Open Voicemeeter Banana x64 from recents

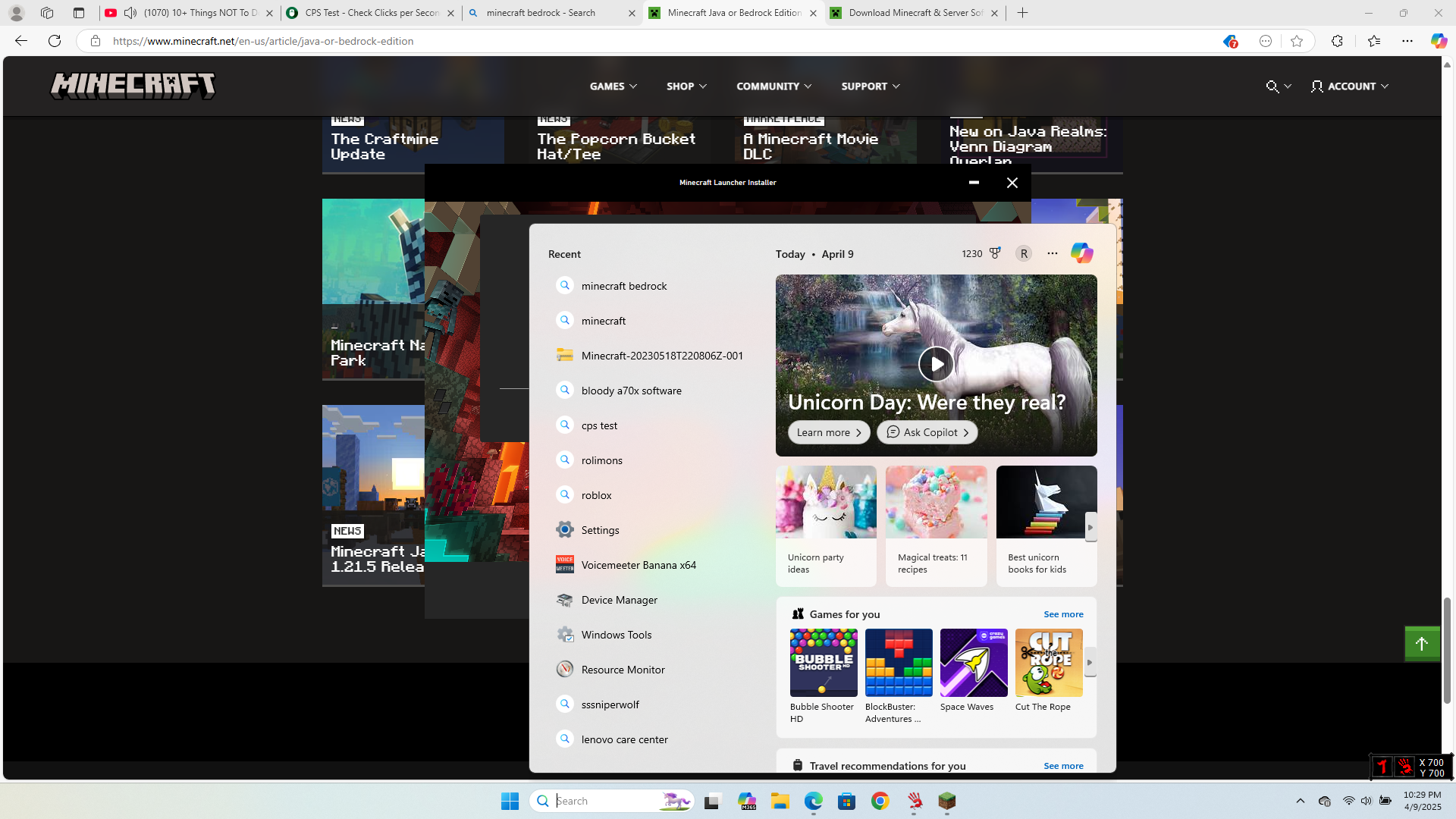pyautogui.click(x=652, y=565)
